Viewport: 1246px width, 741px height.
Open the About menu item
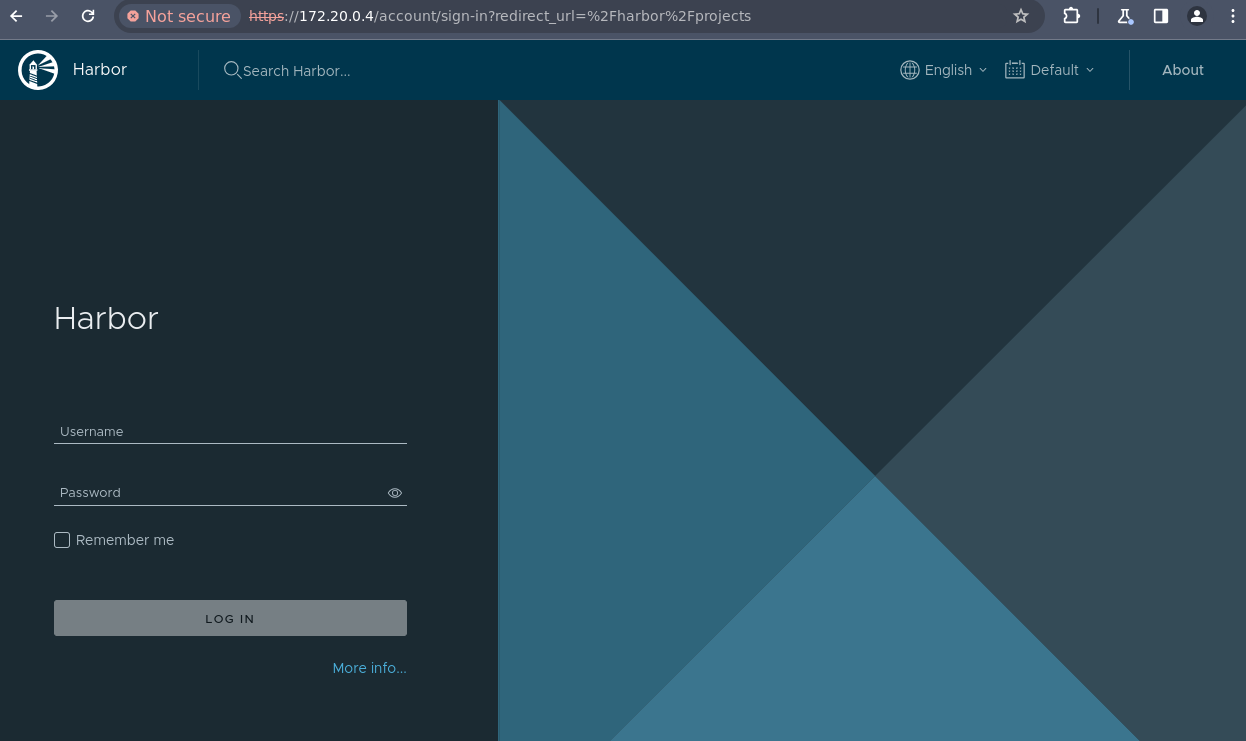[x=1182, y=70]
